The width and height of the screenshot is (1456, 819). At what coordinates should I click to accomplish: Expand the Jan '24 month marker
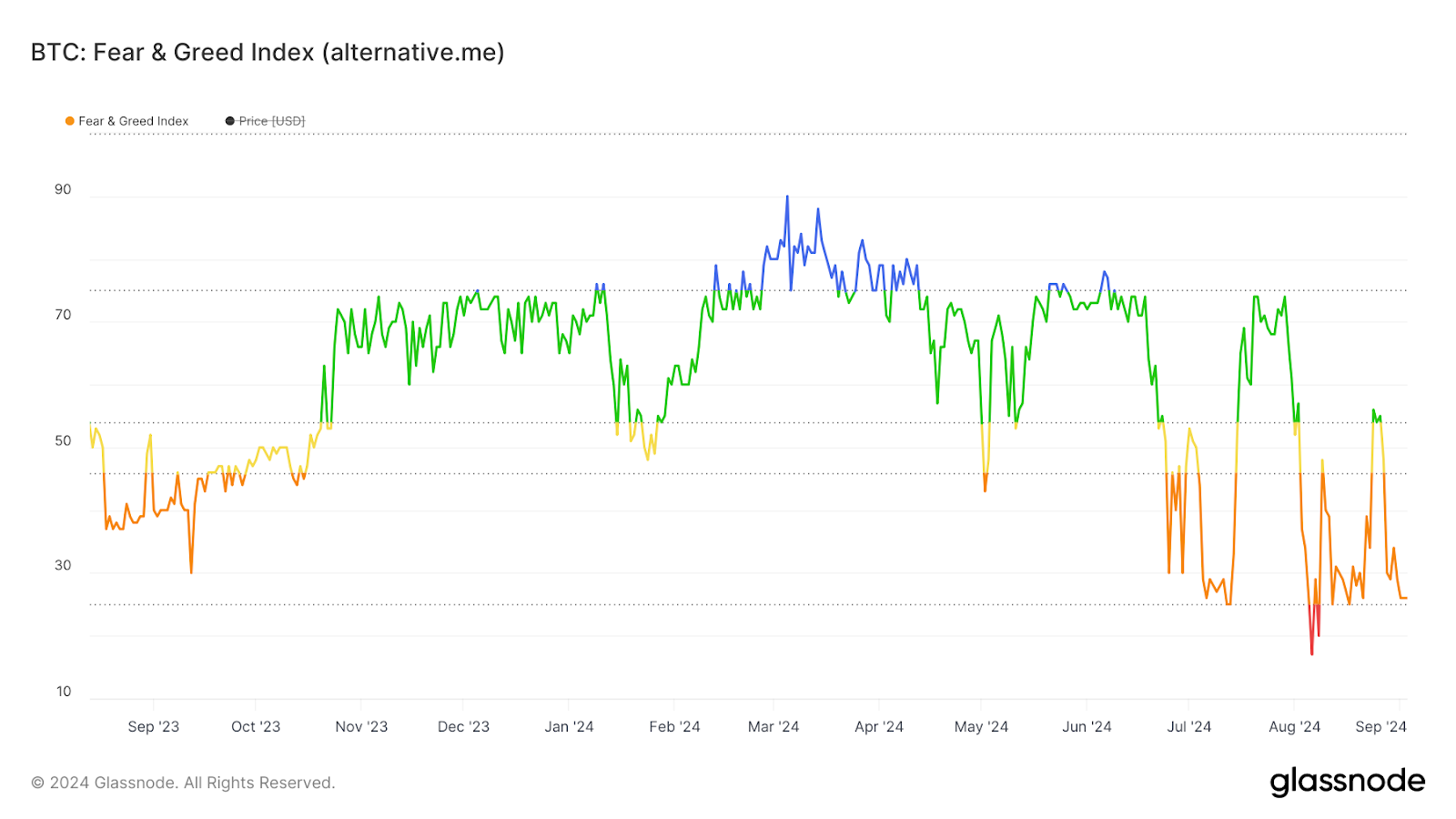click(570, 727)
